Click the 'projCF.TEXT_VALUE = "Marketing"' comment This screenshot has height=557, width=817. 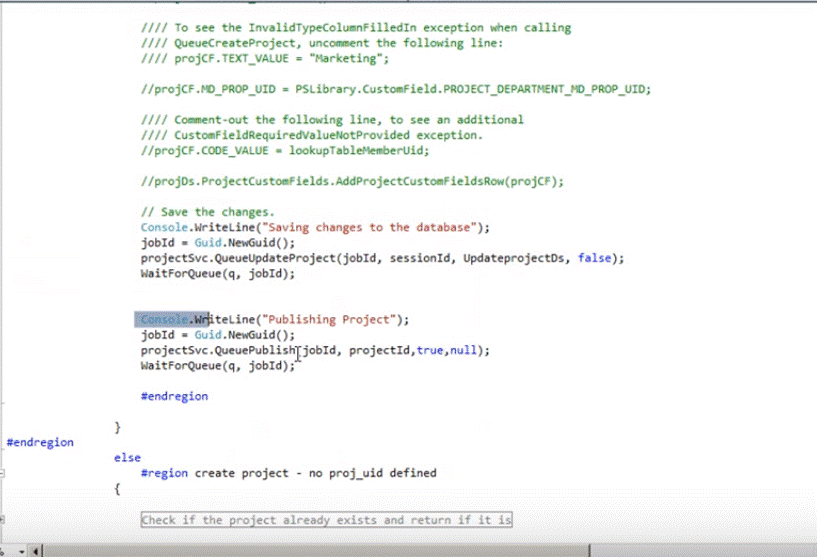point(265,58)
